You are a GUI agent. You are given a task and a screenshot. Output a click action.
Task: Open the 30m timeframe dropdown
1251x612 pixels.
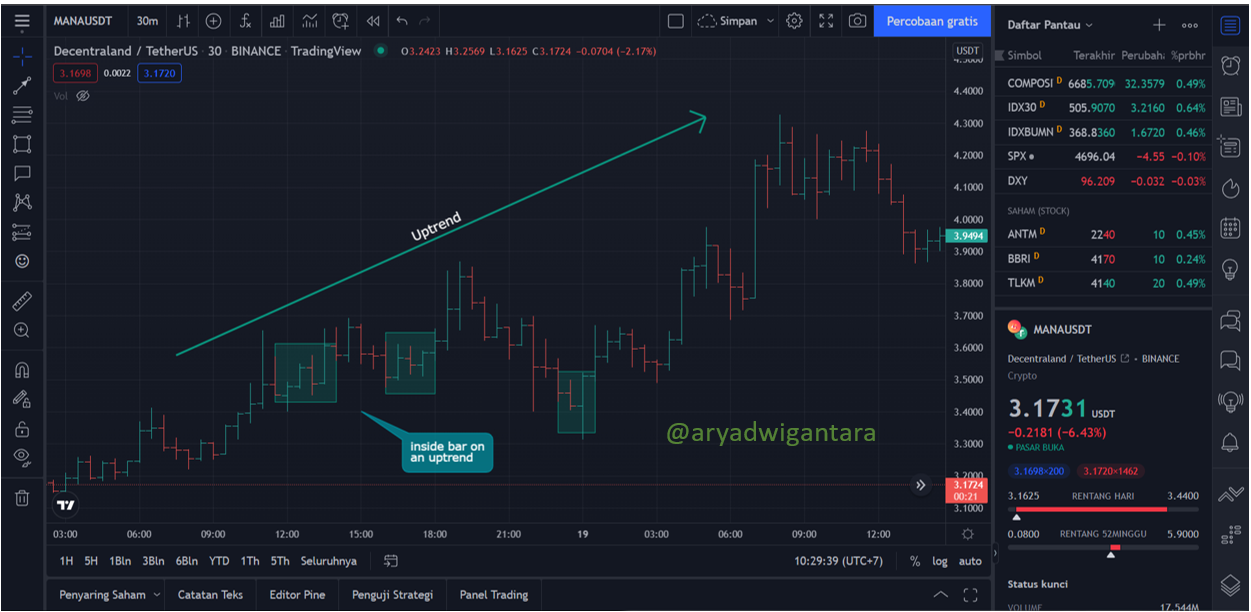(x=147, y=20)
